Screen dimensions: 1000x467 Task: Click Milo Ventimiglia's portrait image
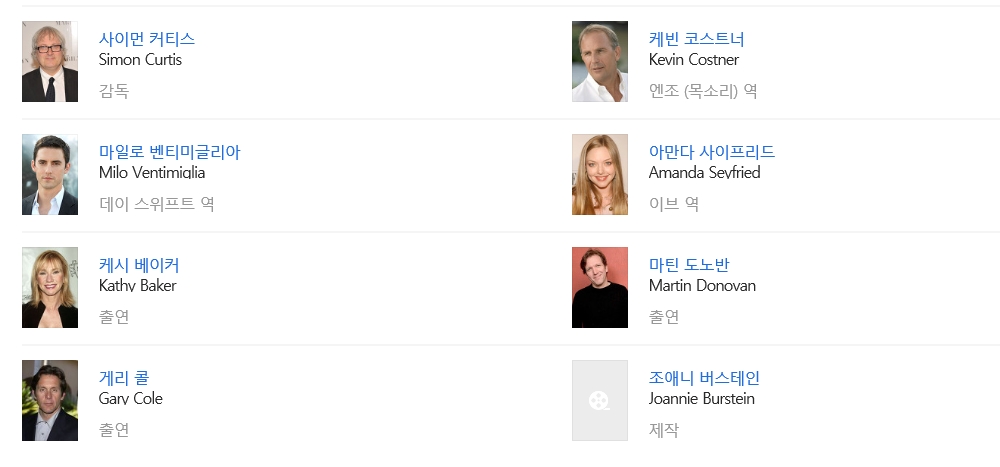coord(50,175)
